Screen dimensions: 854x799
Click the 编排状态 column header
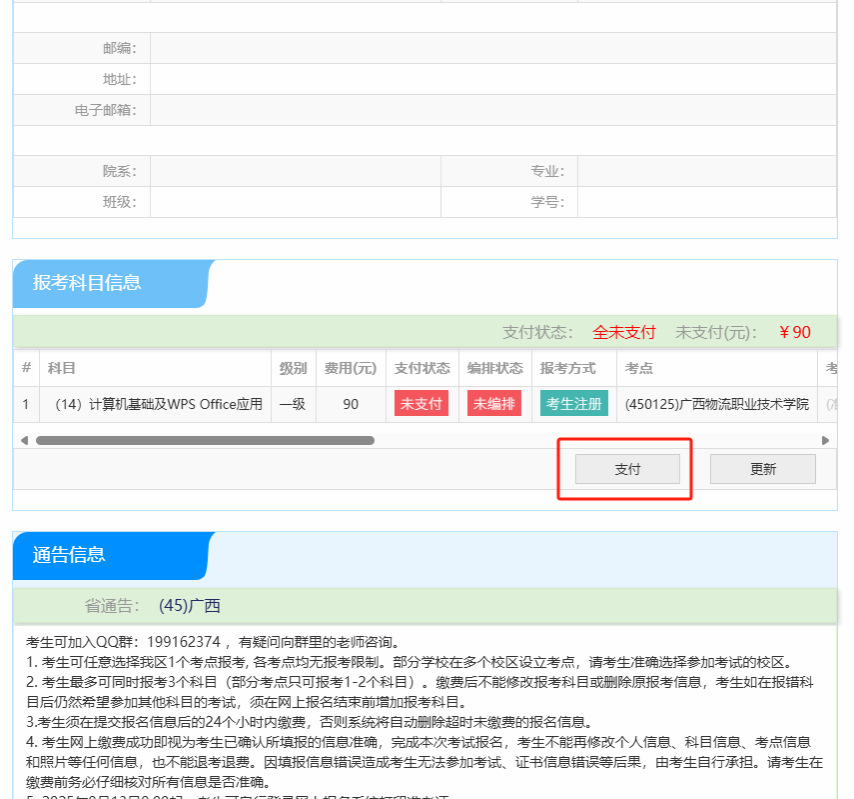(x=494, y=368)
